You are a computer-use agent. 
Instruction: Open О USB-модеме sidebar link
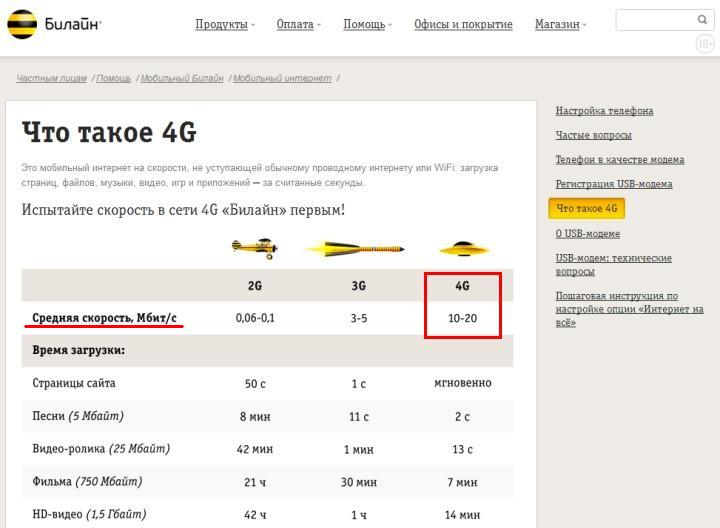pyautogui.click(x=588, y=233)
